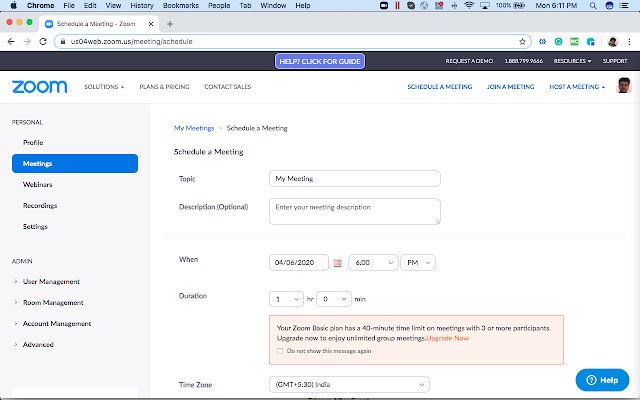Open the macOS notification center icon
640x400 pixels.
click(624, 5)
